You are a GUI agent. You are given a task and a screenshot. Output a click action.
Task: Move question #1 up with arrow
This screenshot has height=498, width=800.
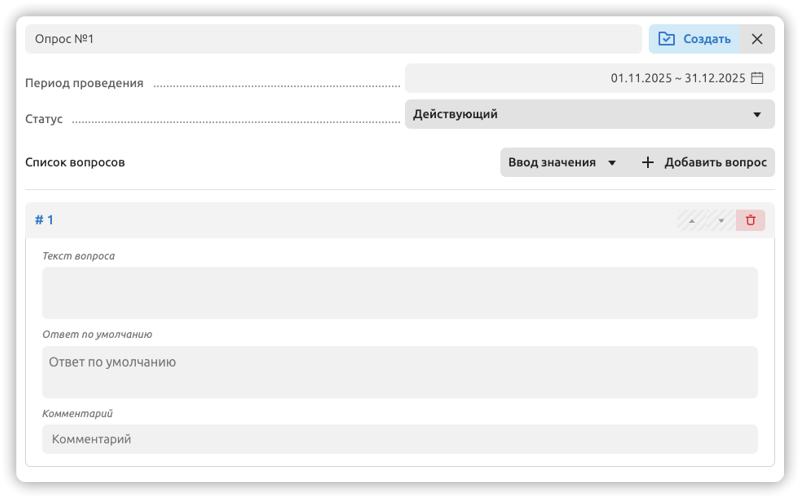click(x=692, y=220)
